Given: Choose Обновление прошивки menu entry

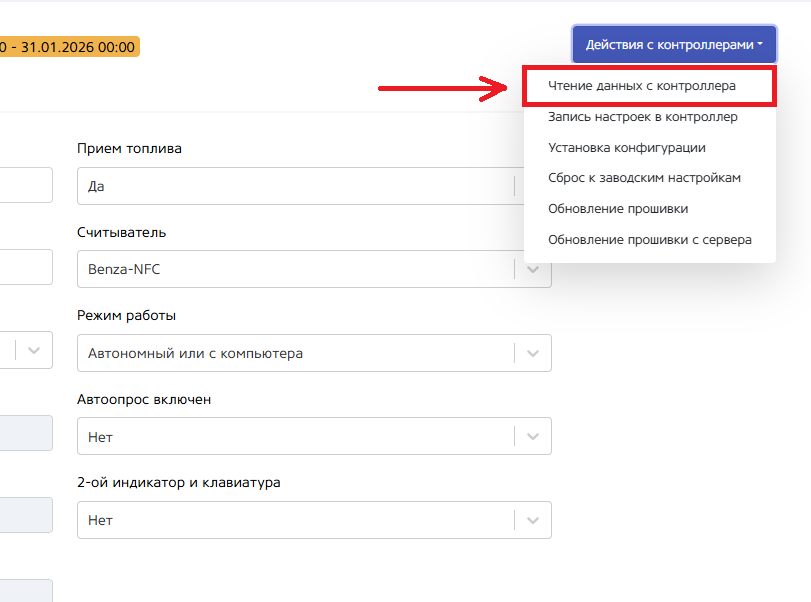Looking at the screenshot, I should (x=618, y=209).
